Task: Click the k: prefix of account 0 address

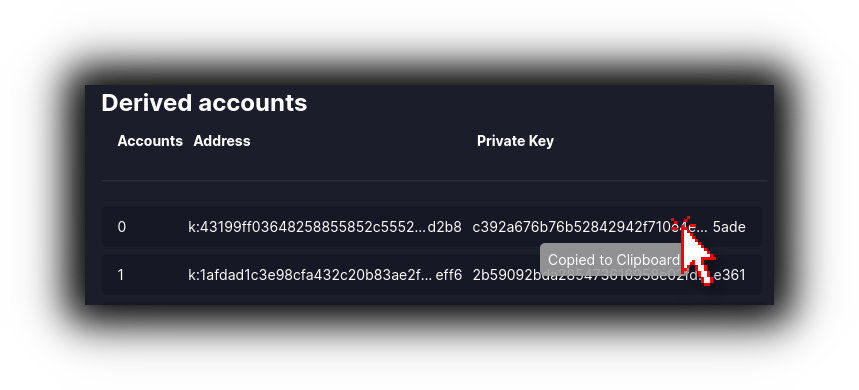Action: click(x=193, y=227)
